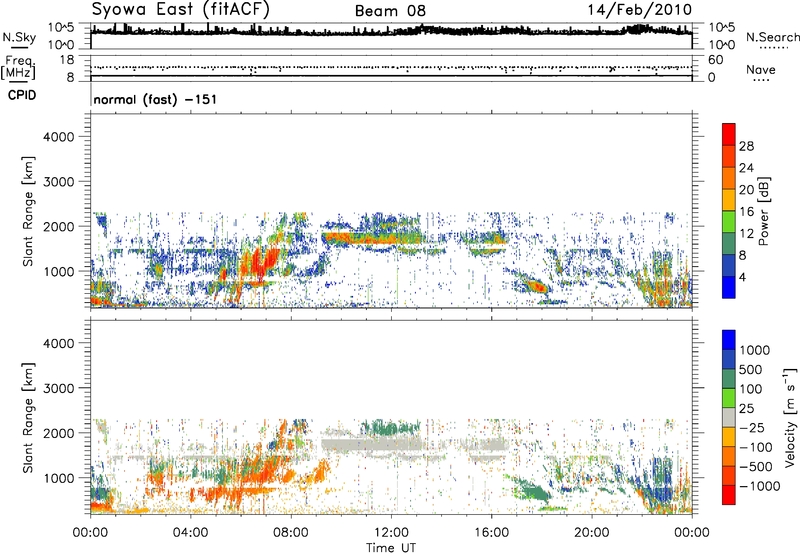Click the 'Nave' legend label
The image size is (800, 554).
(760, 69)
